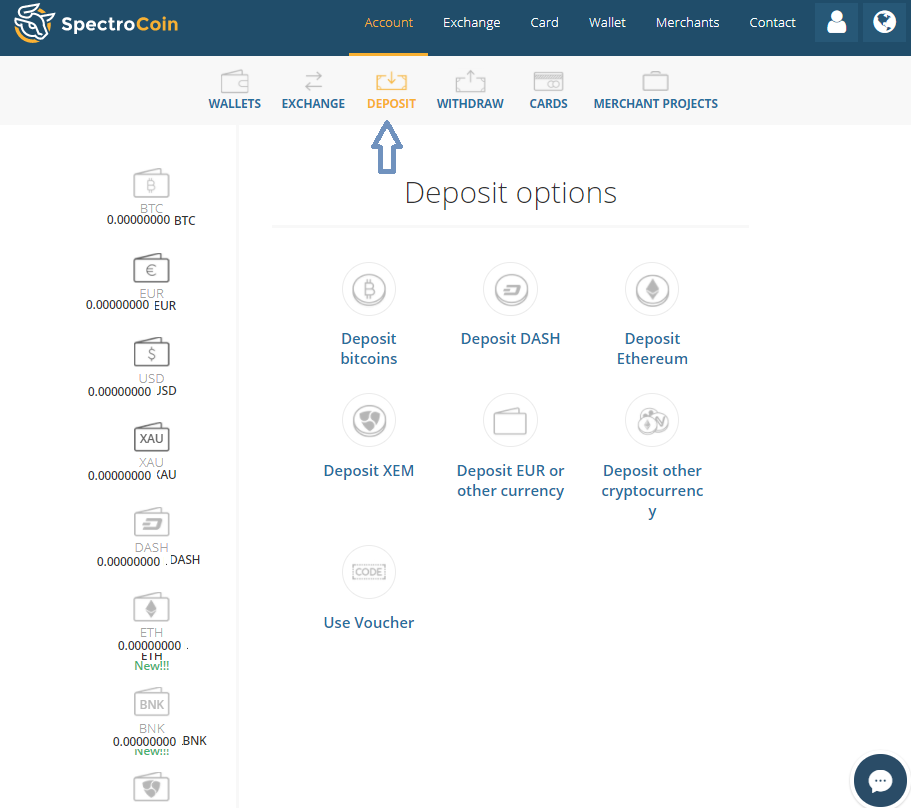
Task: Click the Wallets icon in submenu
Action: [235, 81]
